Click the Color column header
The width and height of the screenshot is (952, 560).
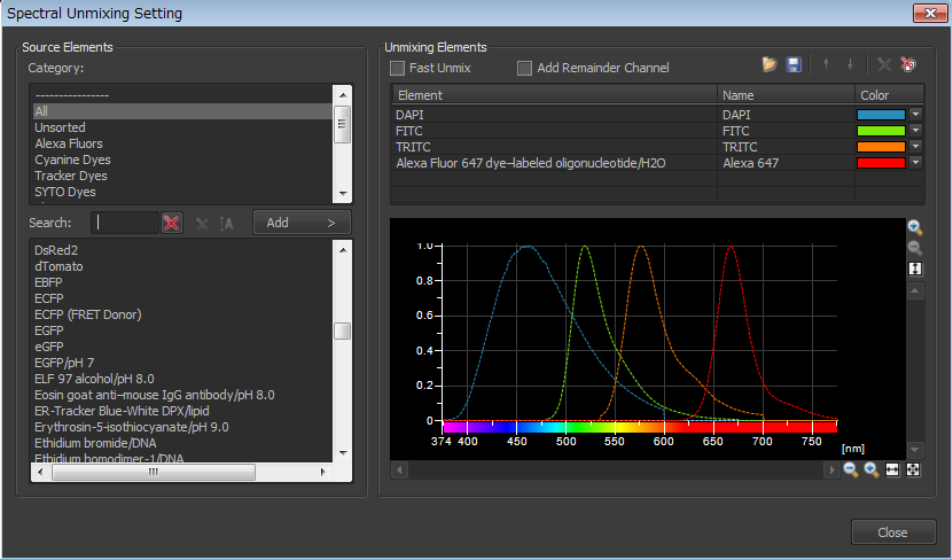[x=889, y=95]
